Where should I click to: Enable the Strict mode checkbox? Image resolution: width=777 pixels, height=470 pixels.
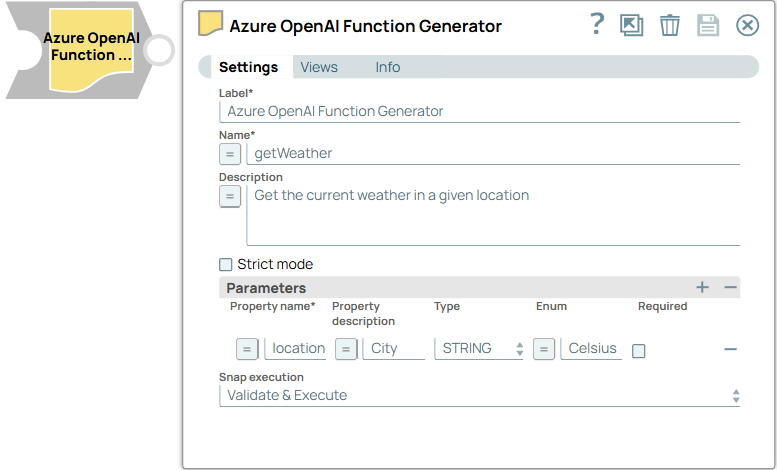225,265
